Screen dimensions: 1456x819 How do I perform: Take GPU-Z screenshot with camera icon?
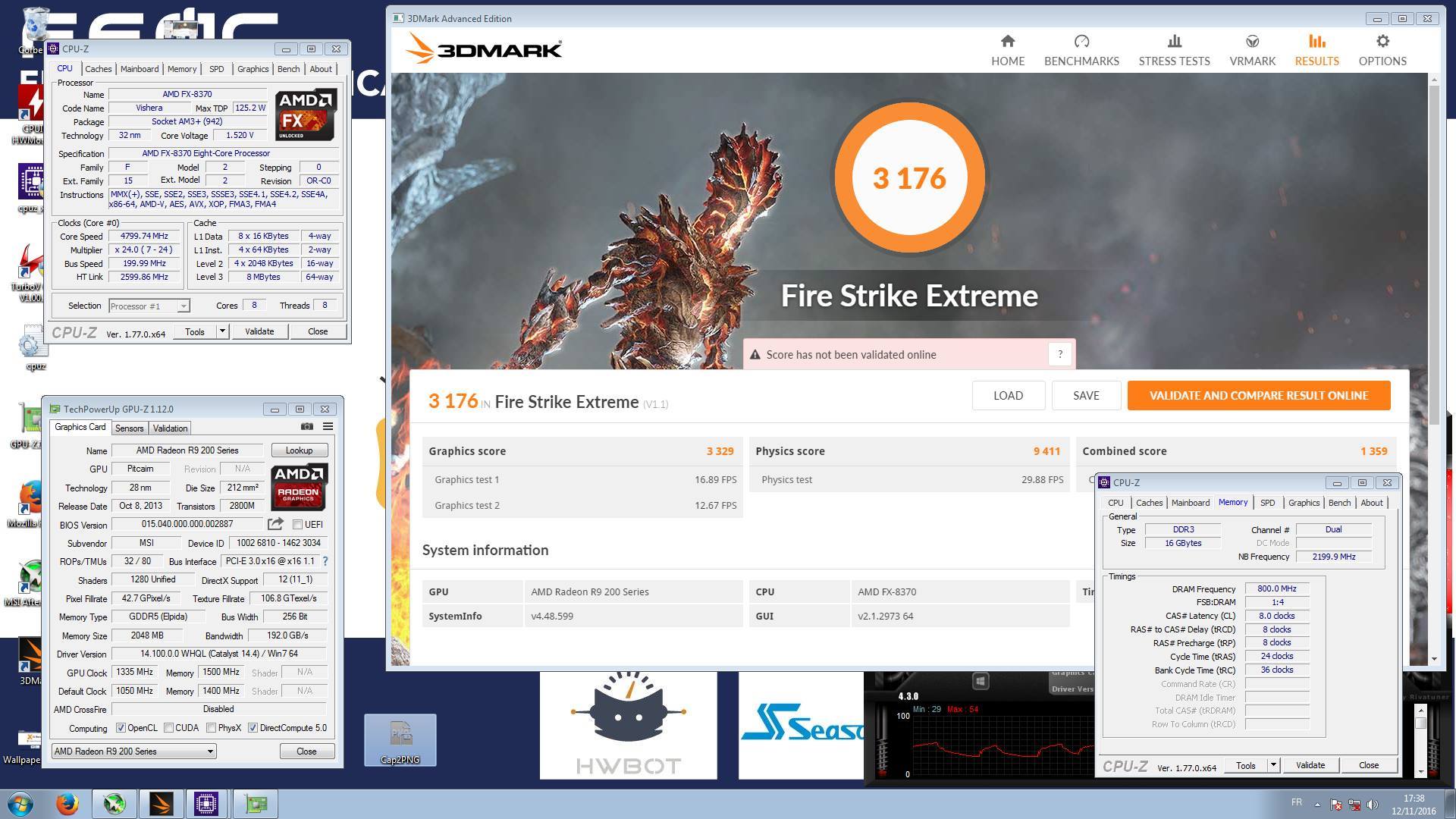[x=306, y=426]
